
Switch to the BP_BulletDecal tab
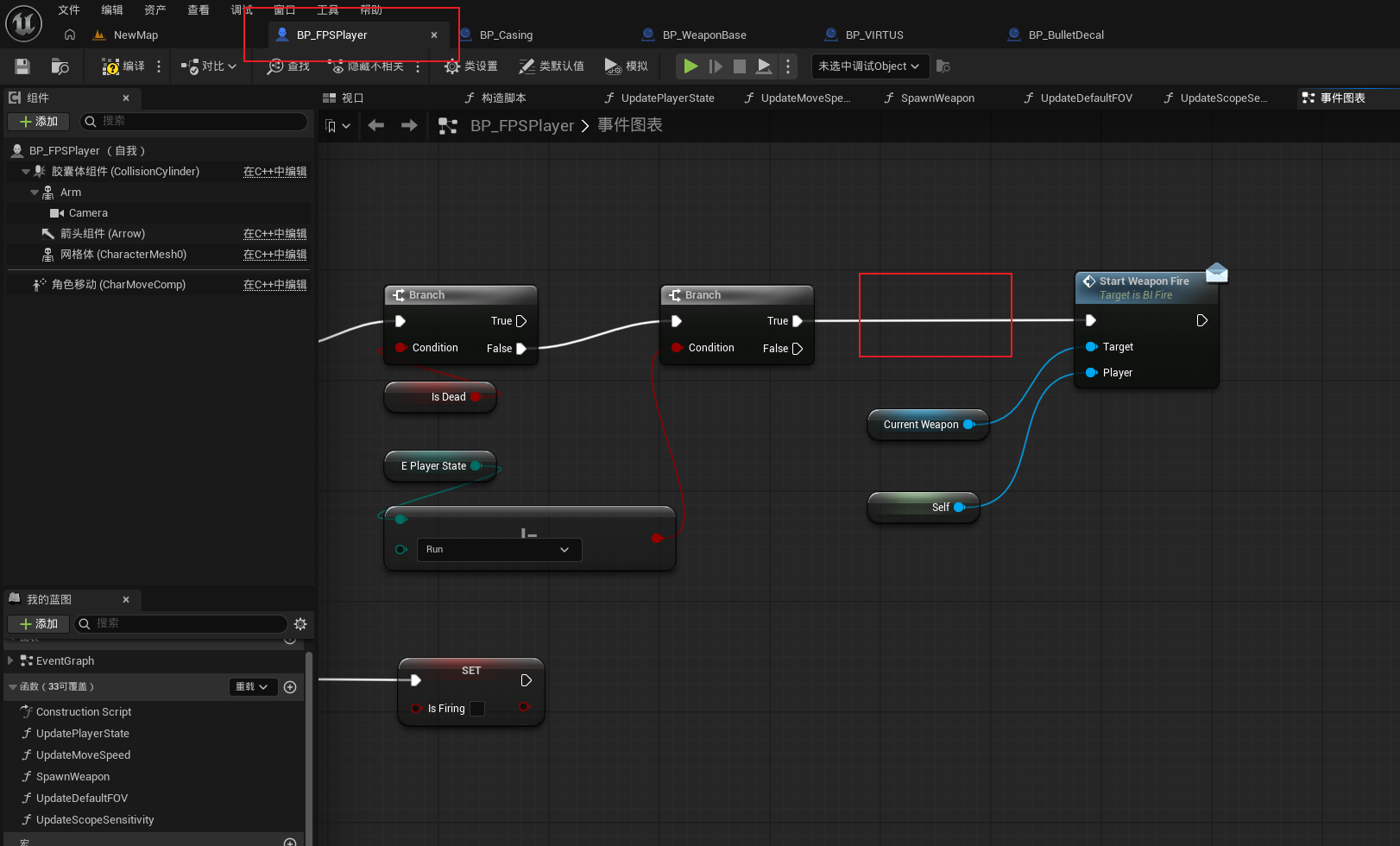point(1056,35)
